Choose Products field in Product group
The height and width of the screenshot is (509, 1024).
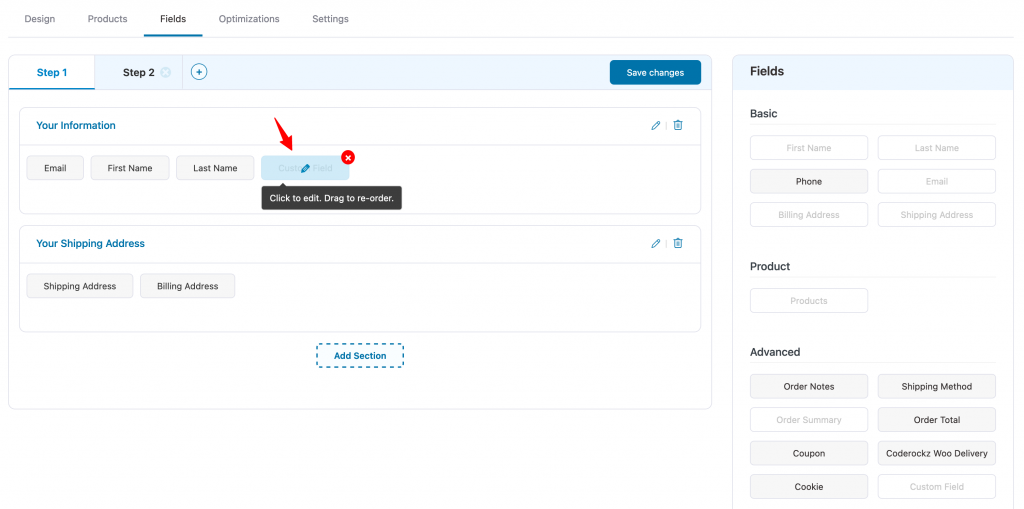pos(808,301)
